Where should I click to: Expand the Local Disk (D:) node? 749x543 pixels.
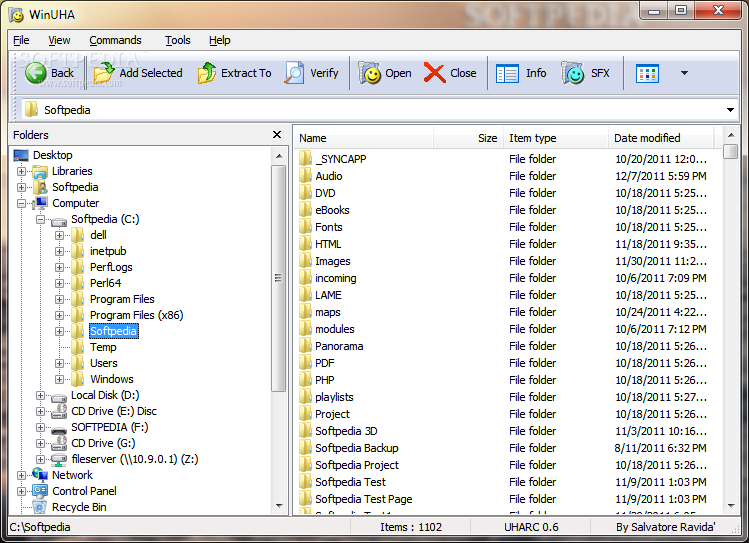pyautogui.click(x=41, y=395)
